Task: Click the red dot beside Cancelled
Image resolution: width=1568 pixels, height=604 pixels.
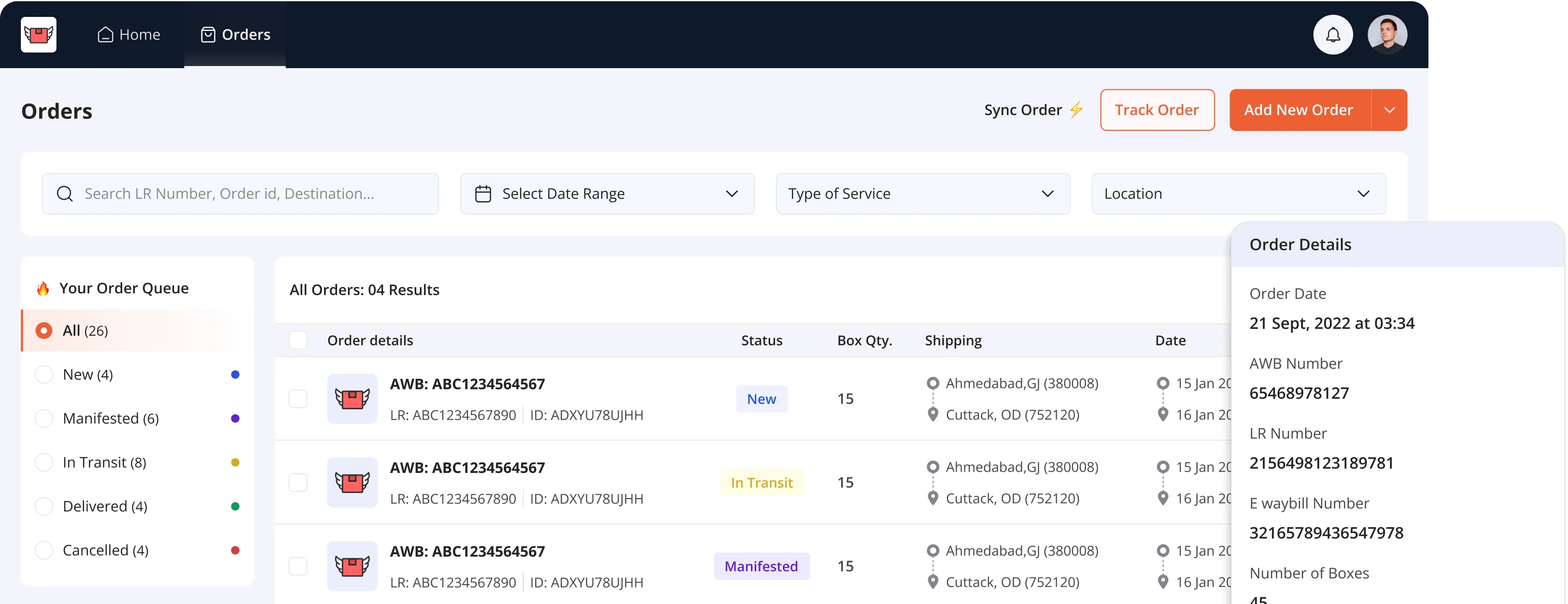Action: click(235, 550)
